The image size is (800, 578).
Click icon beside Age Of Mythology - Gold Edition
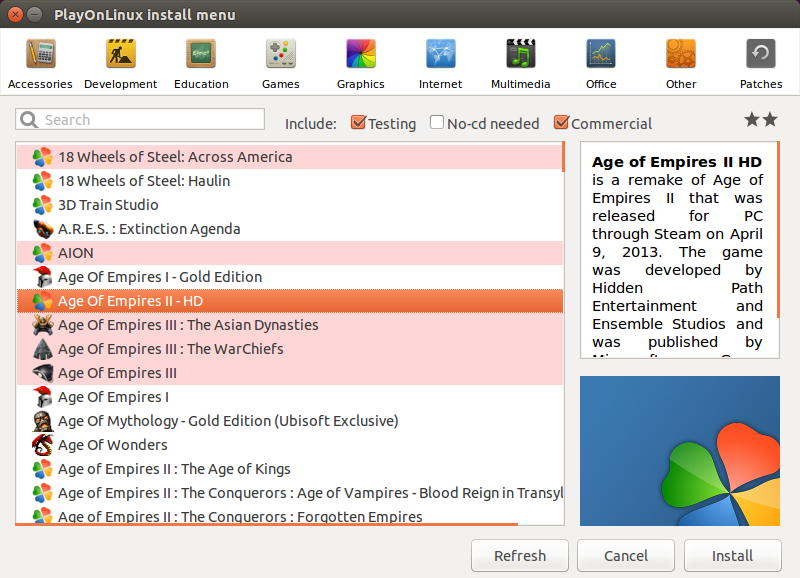(42, 421)
